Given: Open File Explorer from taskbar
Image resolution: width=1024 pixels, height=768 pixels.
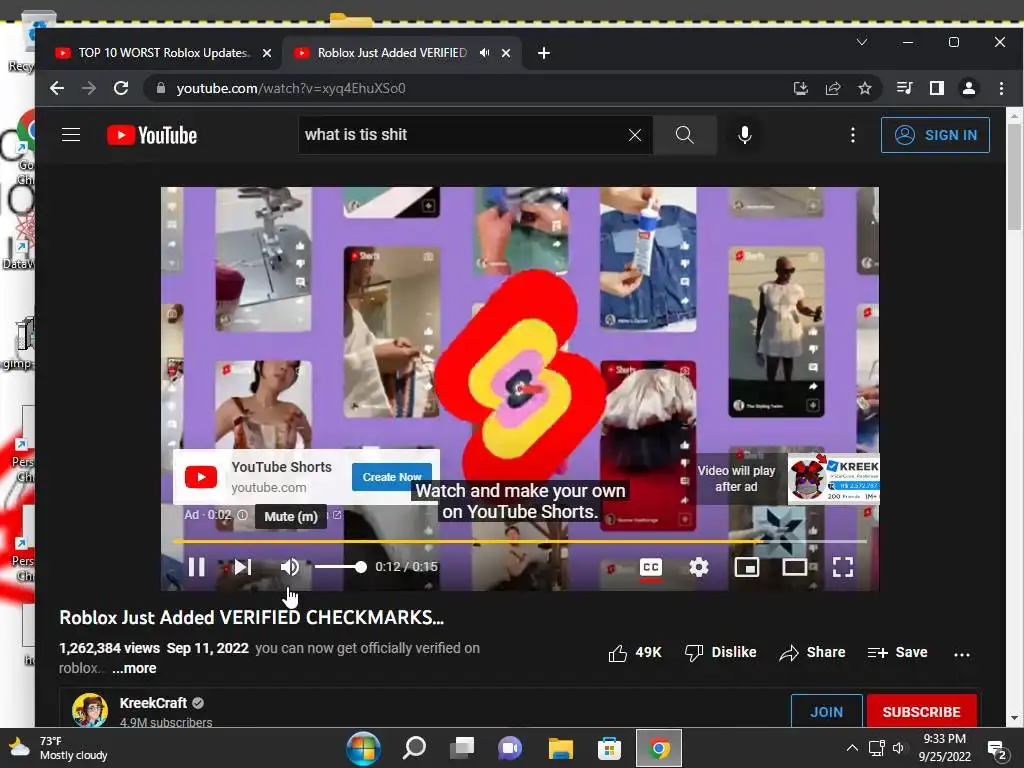Looking at the screenshot, I should click(560, 748).
